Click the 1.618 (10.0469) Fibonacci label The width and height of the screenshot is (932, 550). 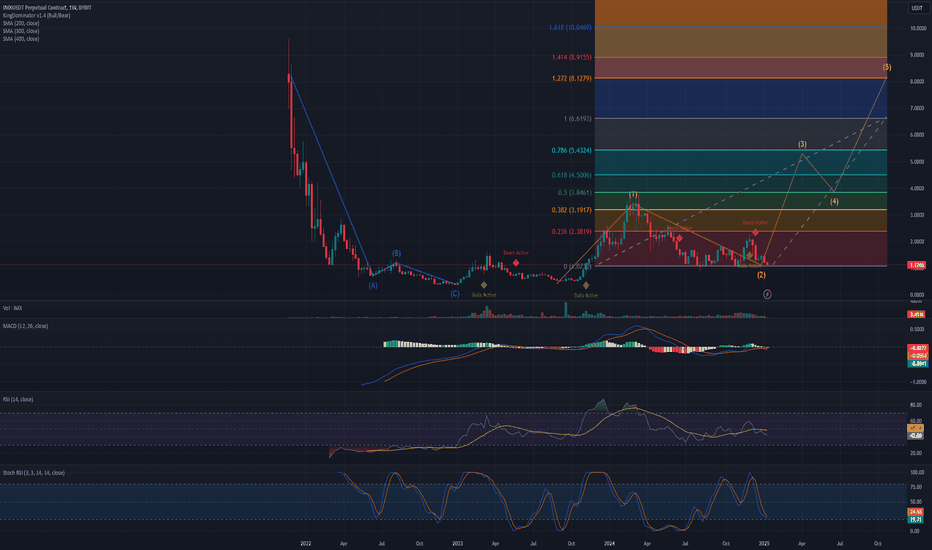(570, 27)
